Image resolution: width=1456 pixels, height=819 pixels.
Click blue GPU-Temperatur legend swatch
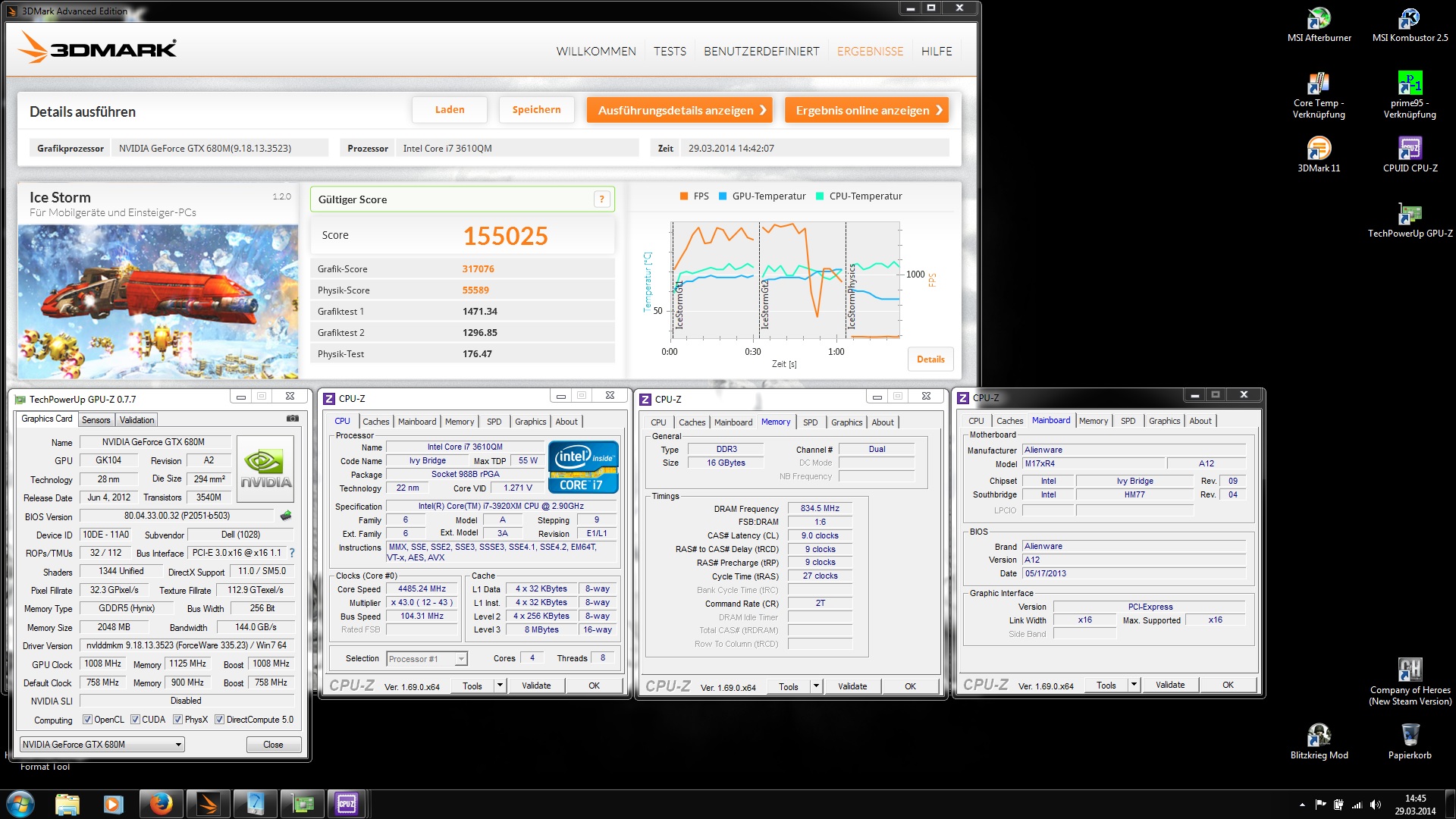click(723, 196)
